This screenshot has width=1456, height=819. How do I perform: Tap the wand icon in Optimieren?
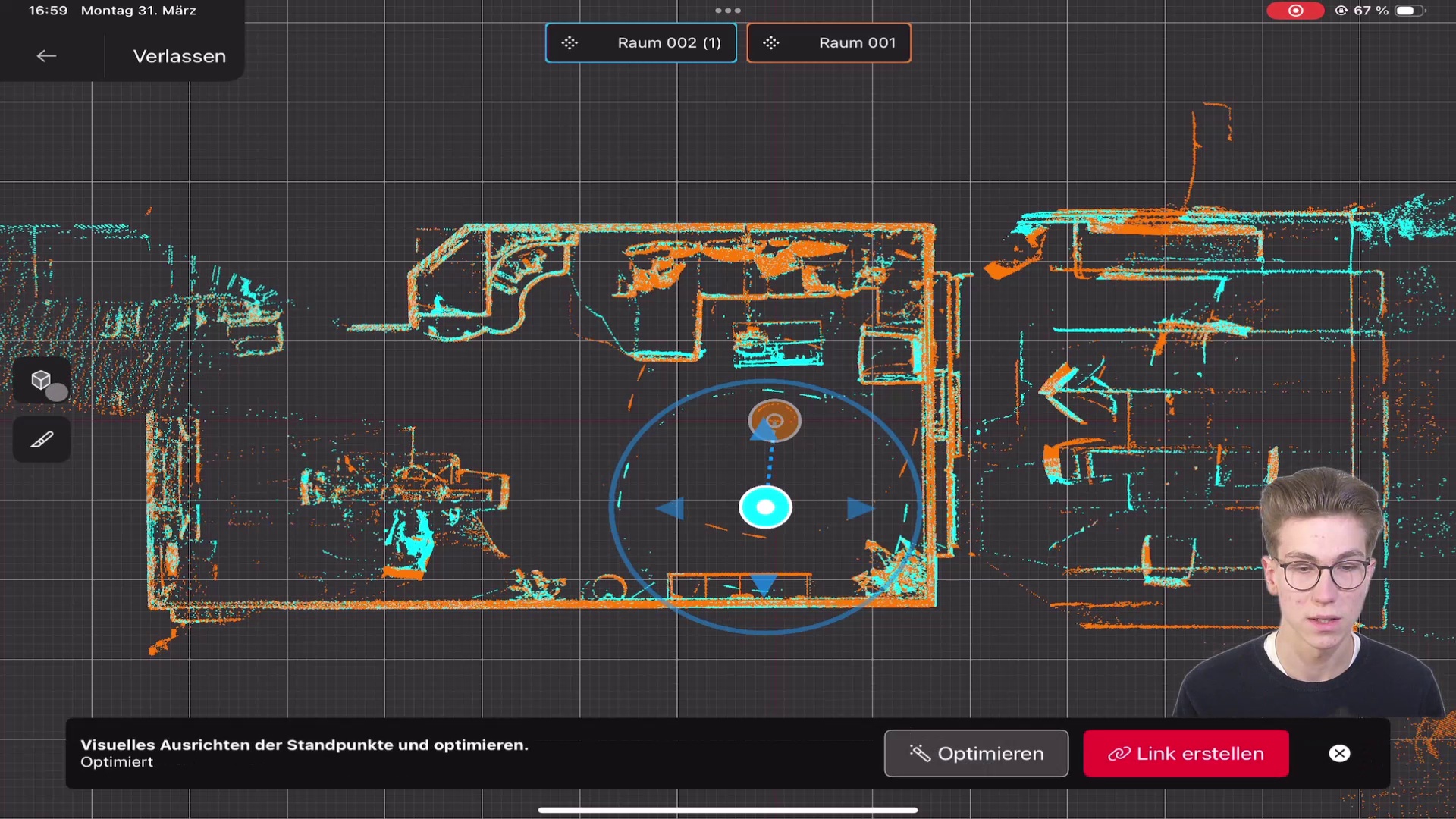[920, 753]
